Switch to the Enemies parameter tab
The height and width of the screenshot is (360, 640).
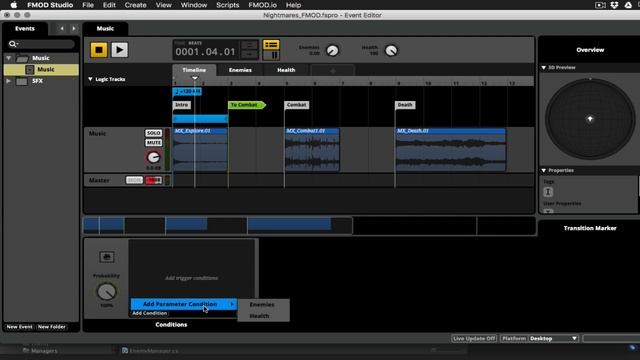pyautogui.click(x=240, y=70)
